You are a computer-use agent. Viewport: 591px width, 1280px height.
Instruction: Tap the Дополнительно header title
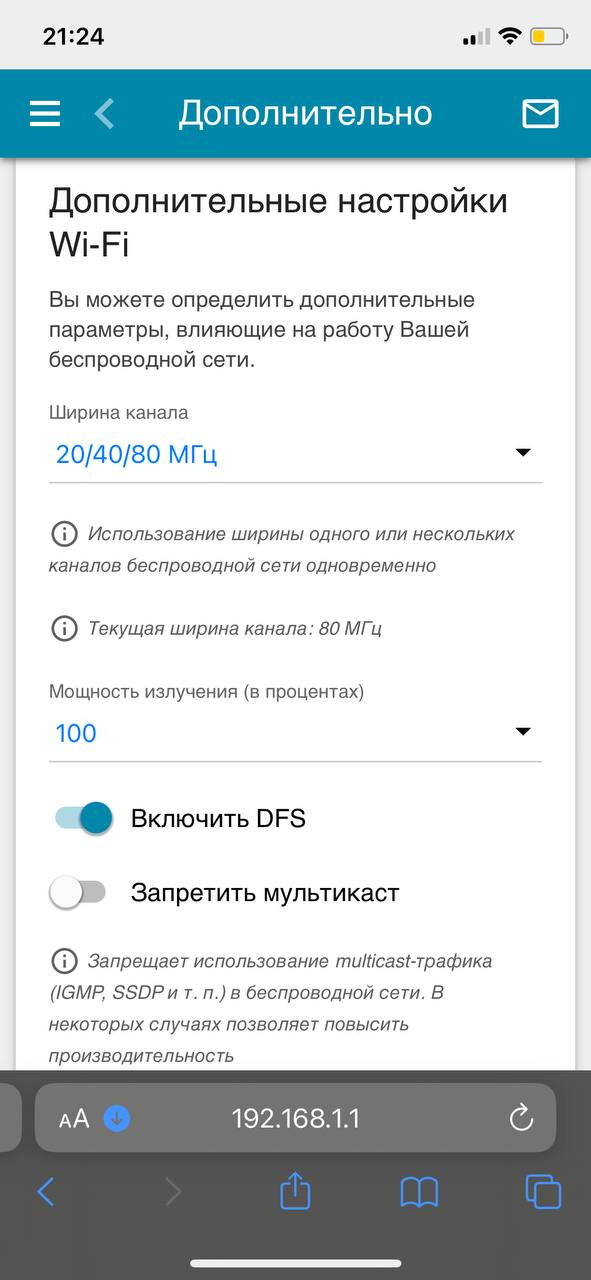[x=305, y=113]
